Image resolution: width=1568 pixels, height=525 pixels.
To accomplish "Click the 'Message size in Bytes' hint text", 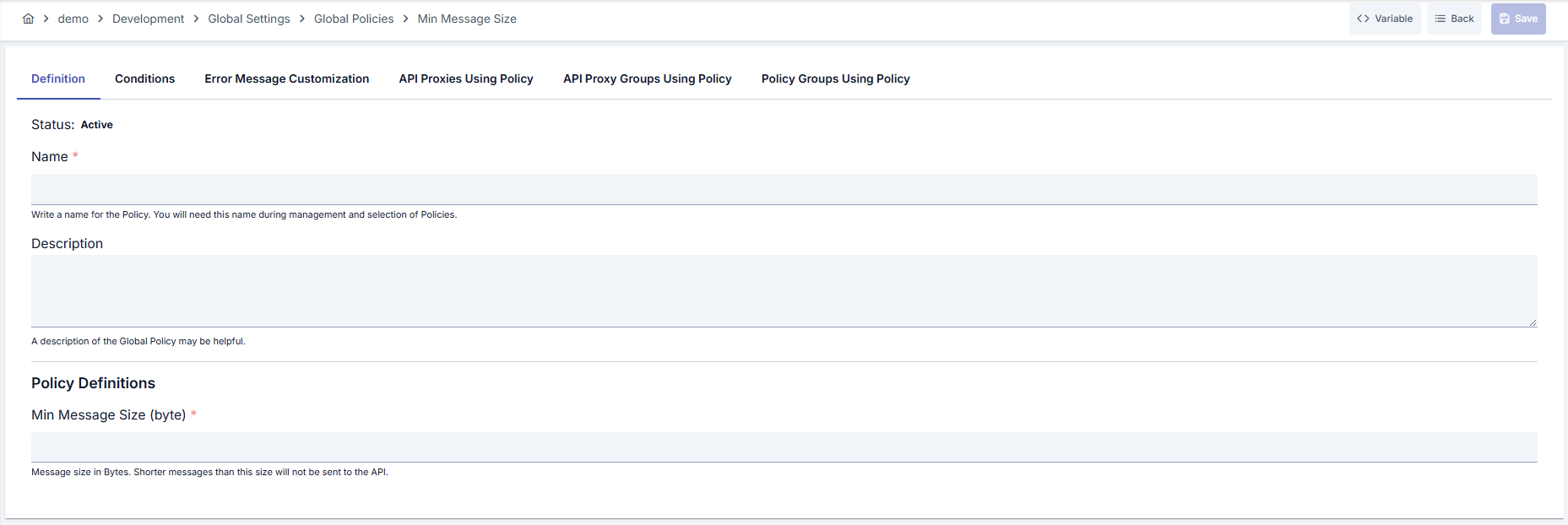I will [x=209, y=472].
